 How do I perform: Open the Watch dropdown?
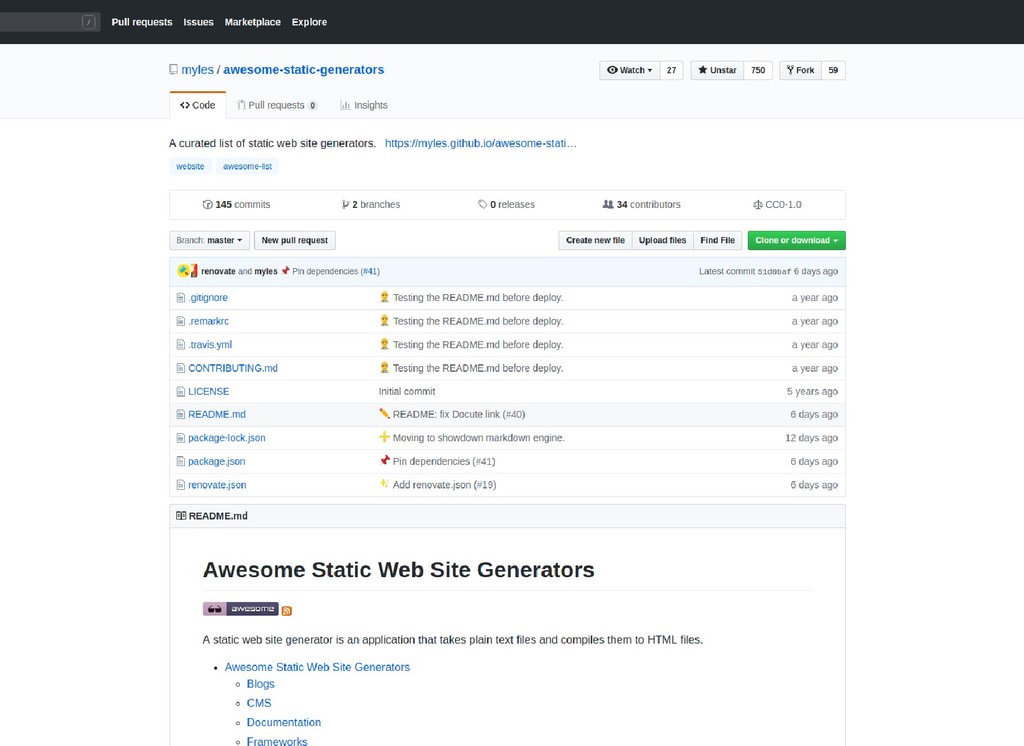[x=630, y=71]
